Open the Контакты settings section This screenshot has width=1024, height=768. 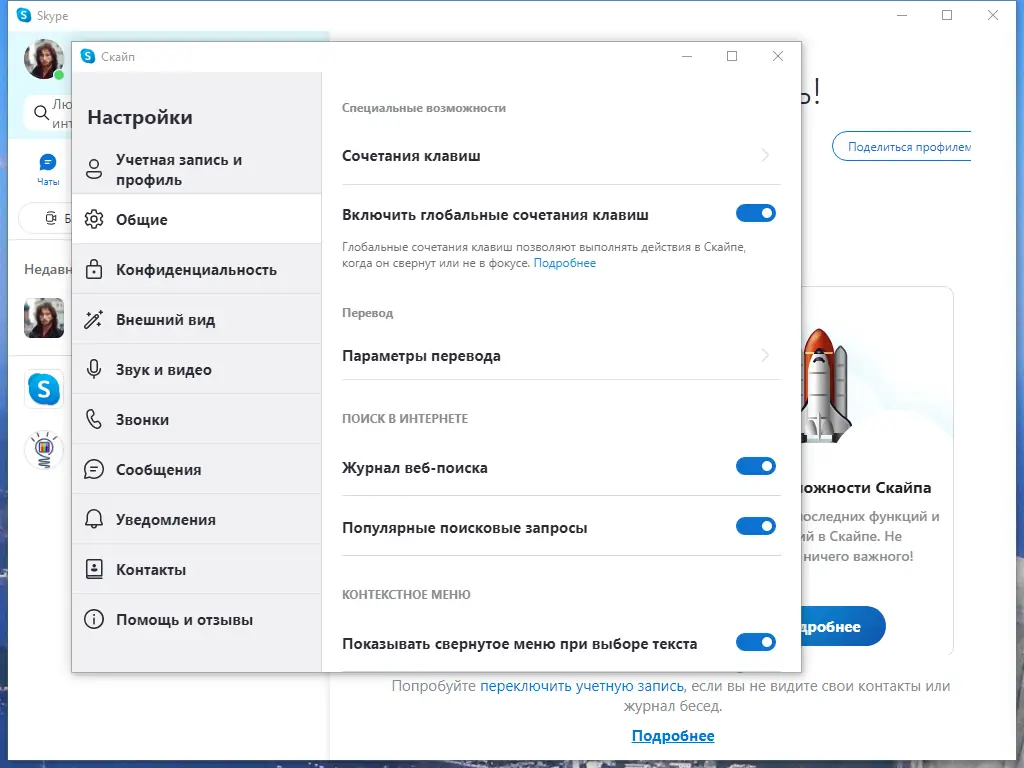[197, 569]
